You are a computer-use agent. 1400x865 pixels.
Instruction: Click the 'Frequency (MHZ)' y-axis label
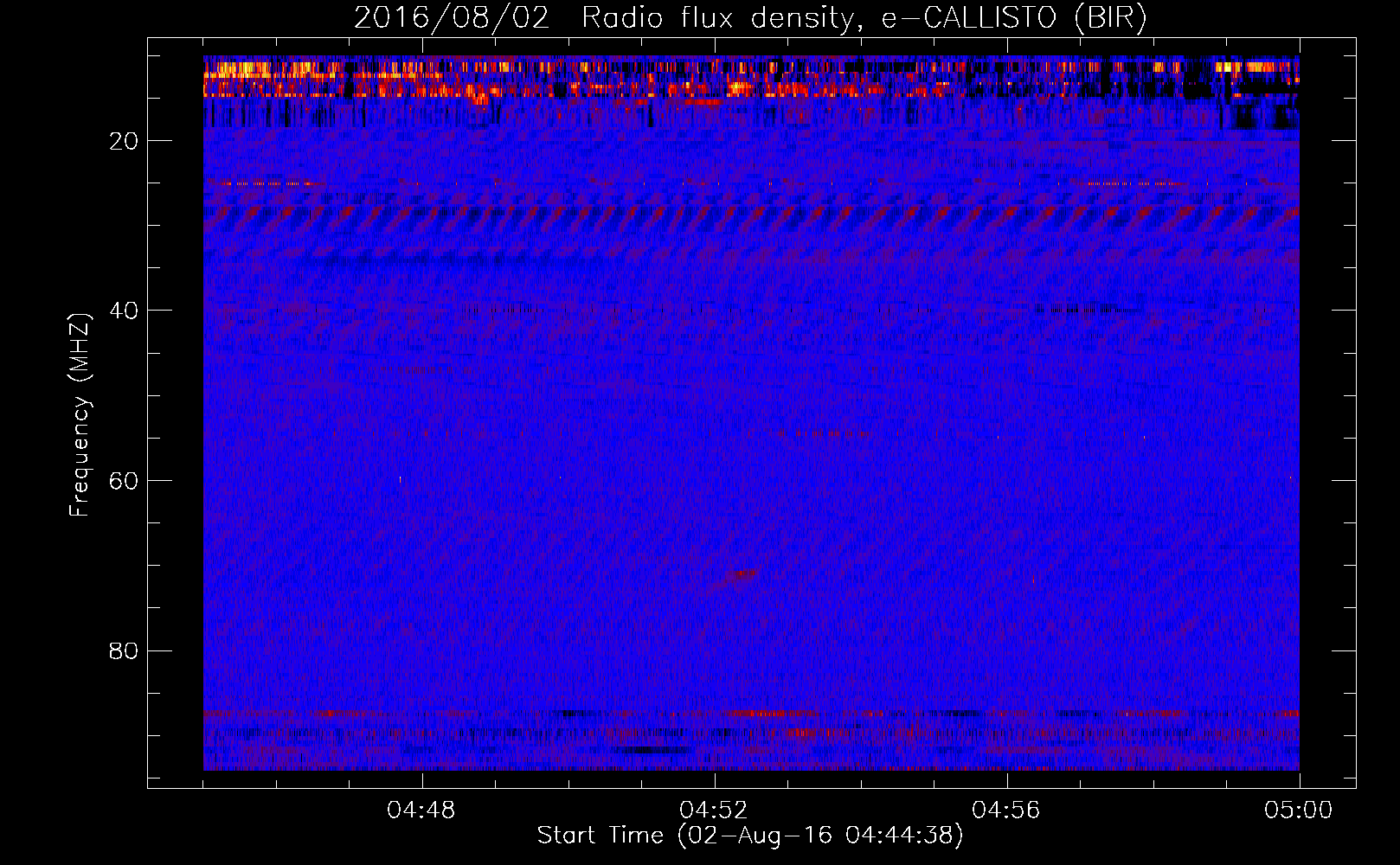(80, 415)
